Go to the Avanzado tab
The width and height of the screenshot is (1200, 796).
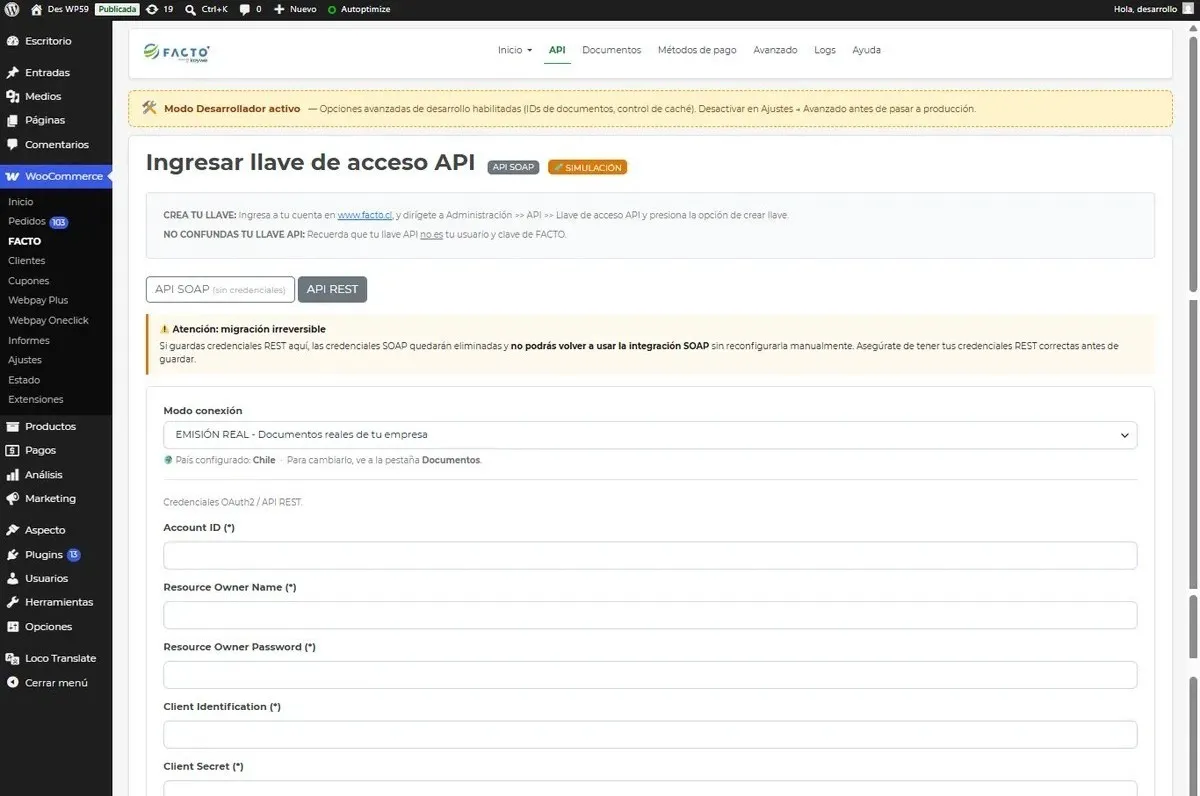click(x=775, y=50)
